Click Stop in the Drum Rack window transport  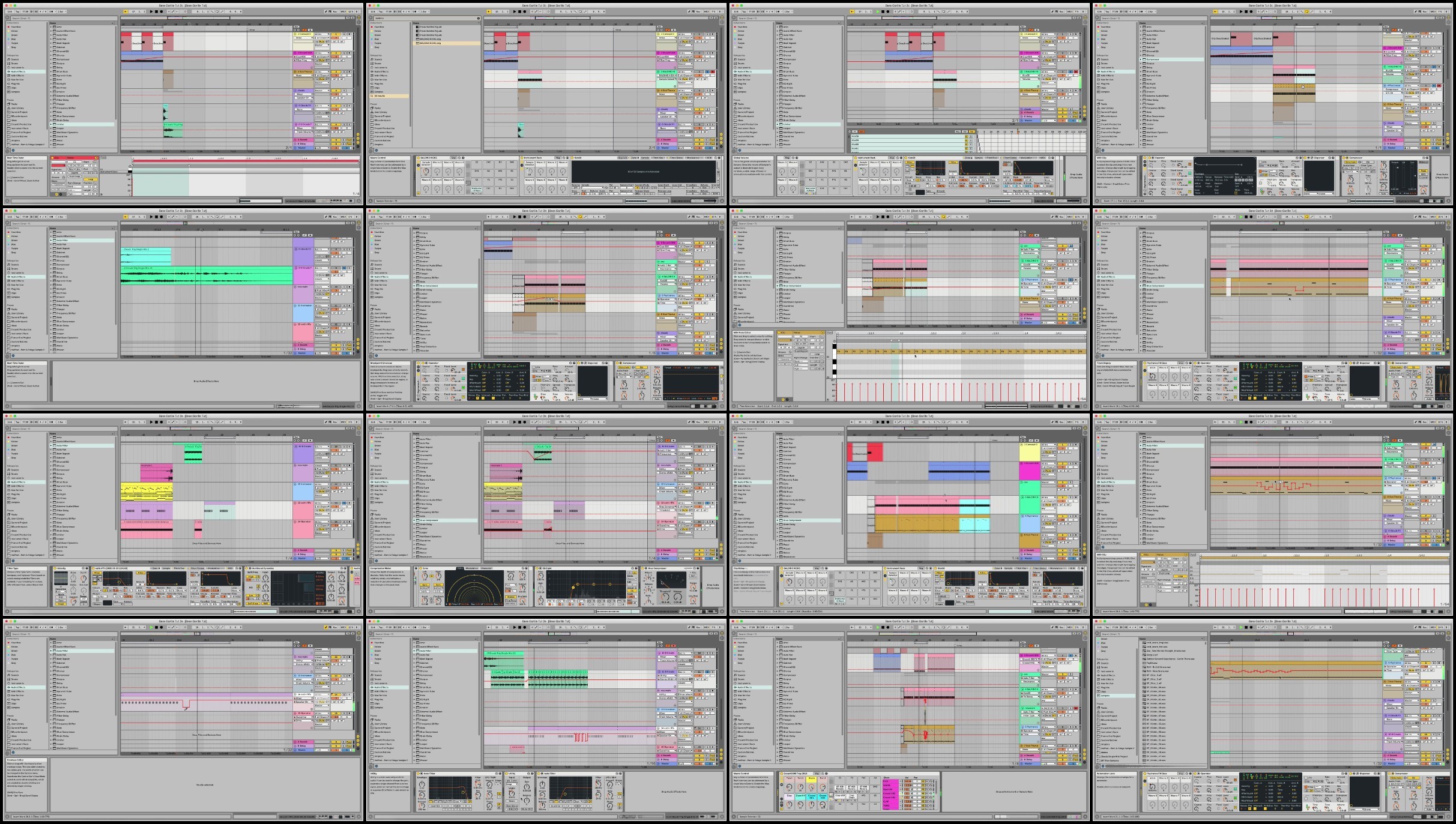[x=883, y=627]
